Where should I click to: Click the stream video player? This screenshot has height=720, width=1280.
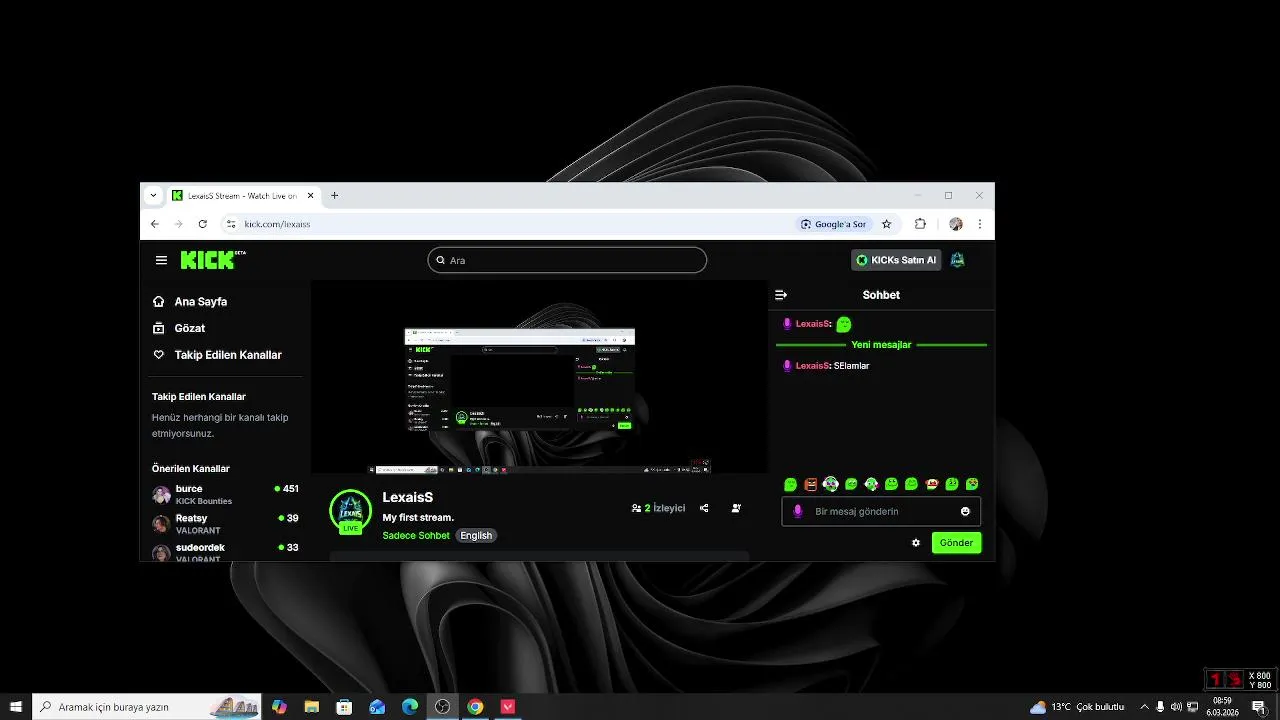click(539, 377)
